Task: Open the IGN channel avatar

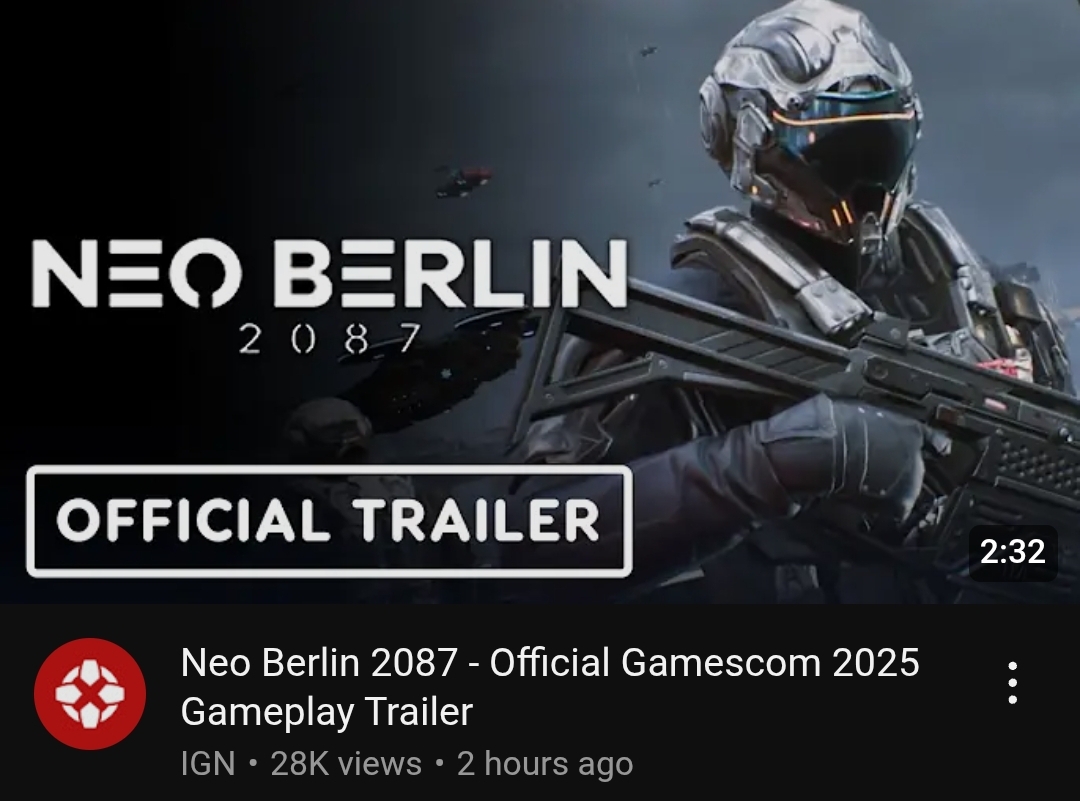Action: click(90, 694)
